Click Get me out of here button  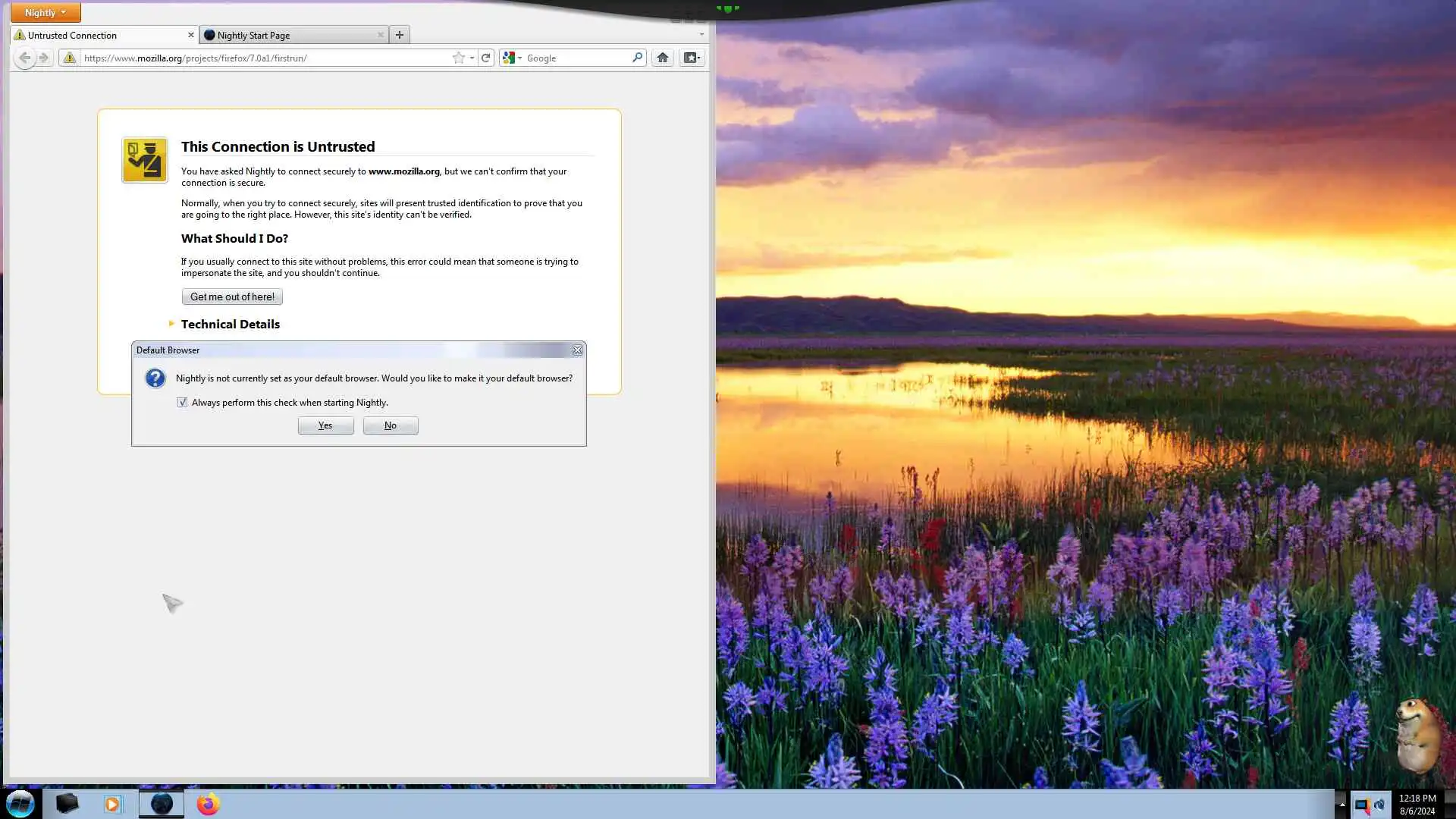(232, 297)
